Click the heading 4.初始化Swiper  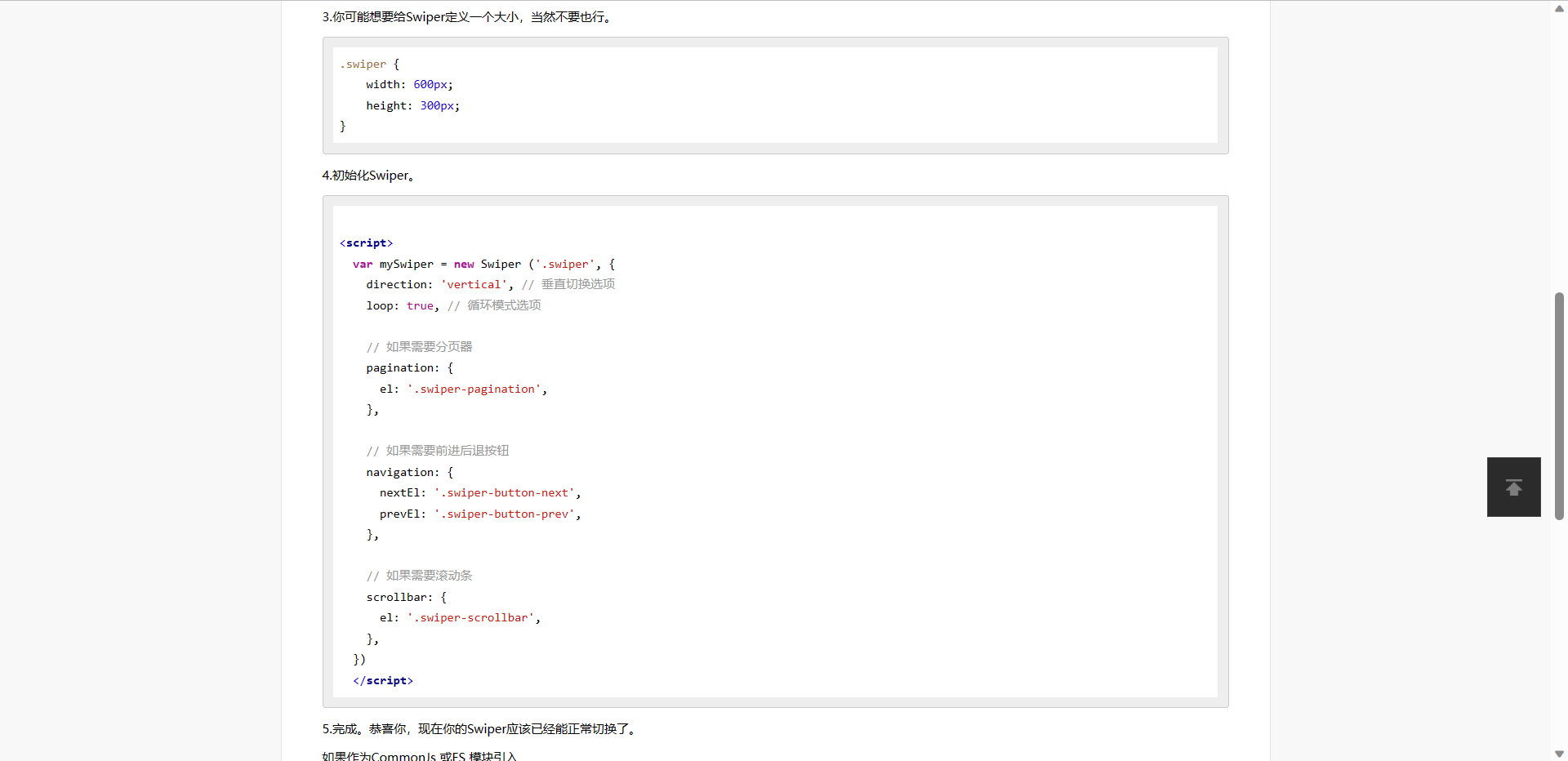[368, 175]
